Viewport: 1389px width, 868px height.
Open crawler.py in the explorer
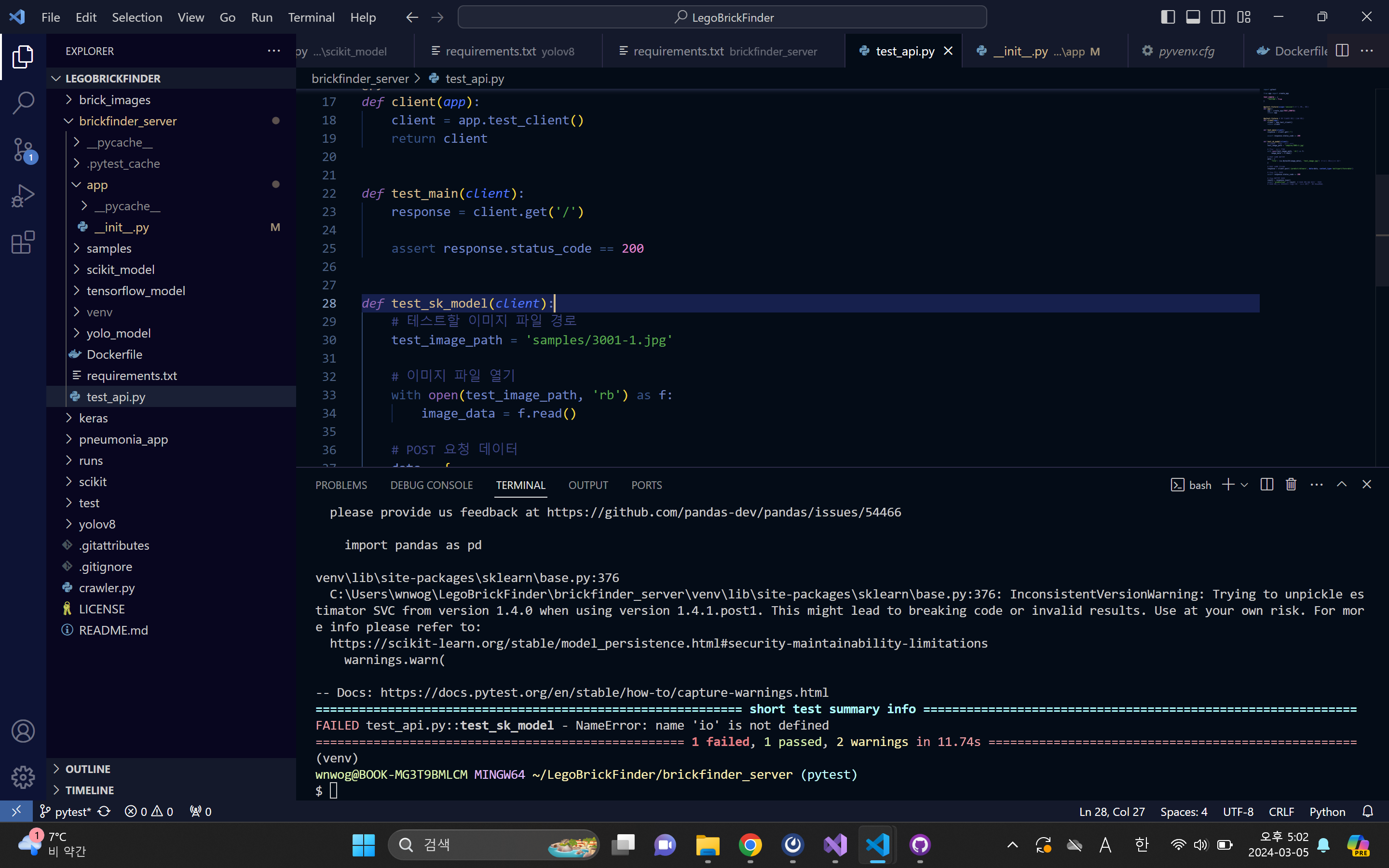171,587
